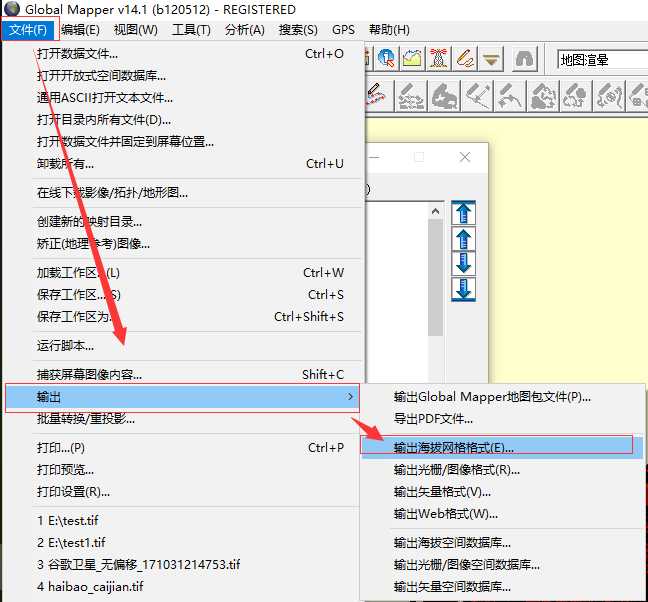Choose 创建新的映射目录...
The height and width of the screenshot is (602, 648).
click(184, 222)
